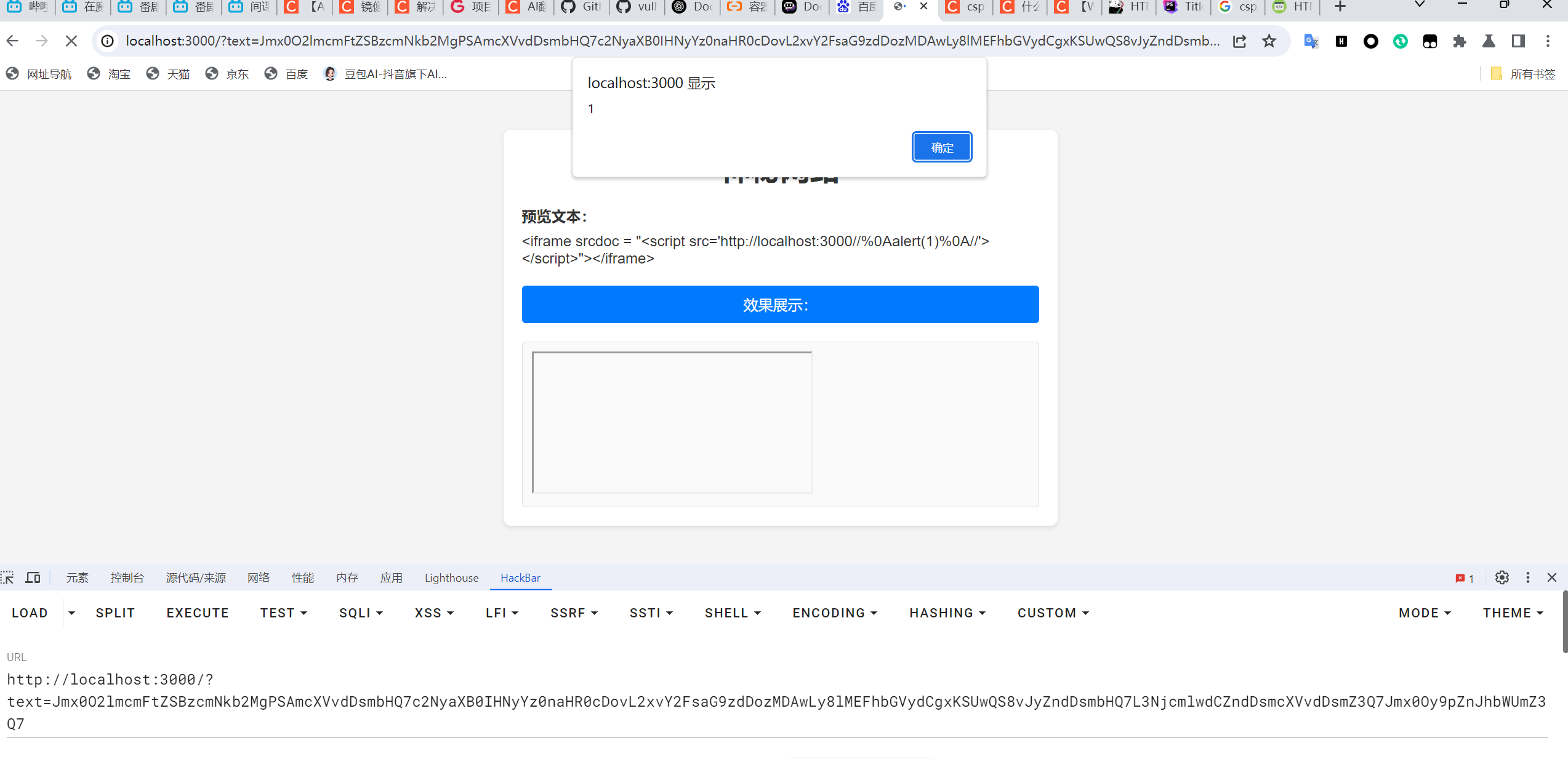1568x759 pixels.
Task: Switch to the 性能 DevTools tab
Action: [303, 577]
